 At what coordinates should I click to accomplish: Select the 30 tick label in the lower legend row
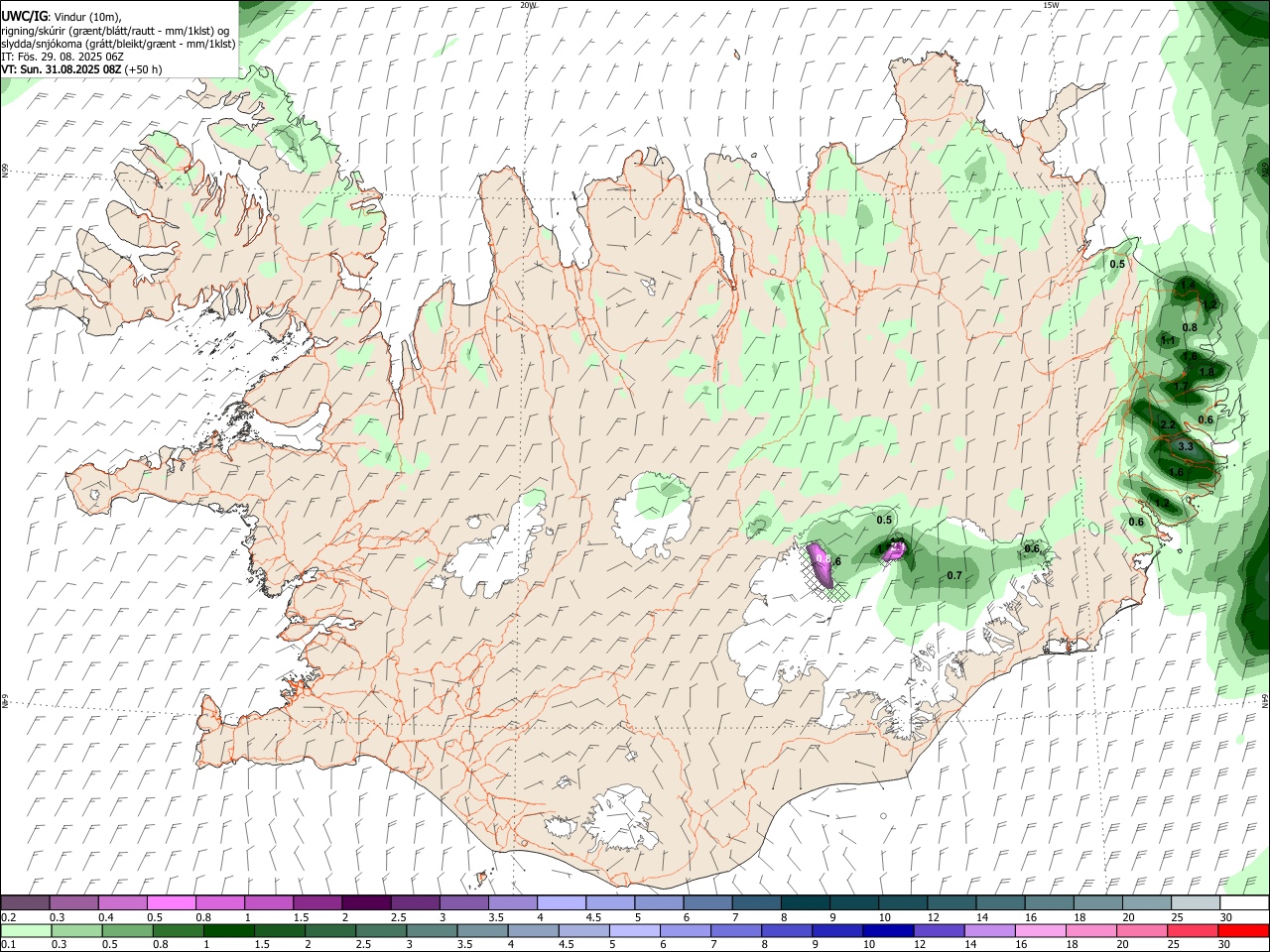1223,945
